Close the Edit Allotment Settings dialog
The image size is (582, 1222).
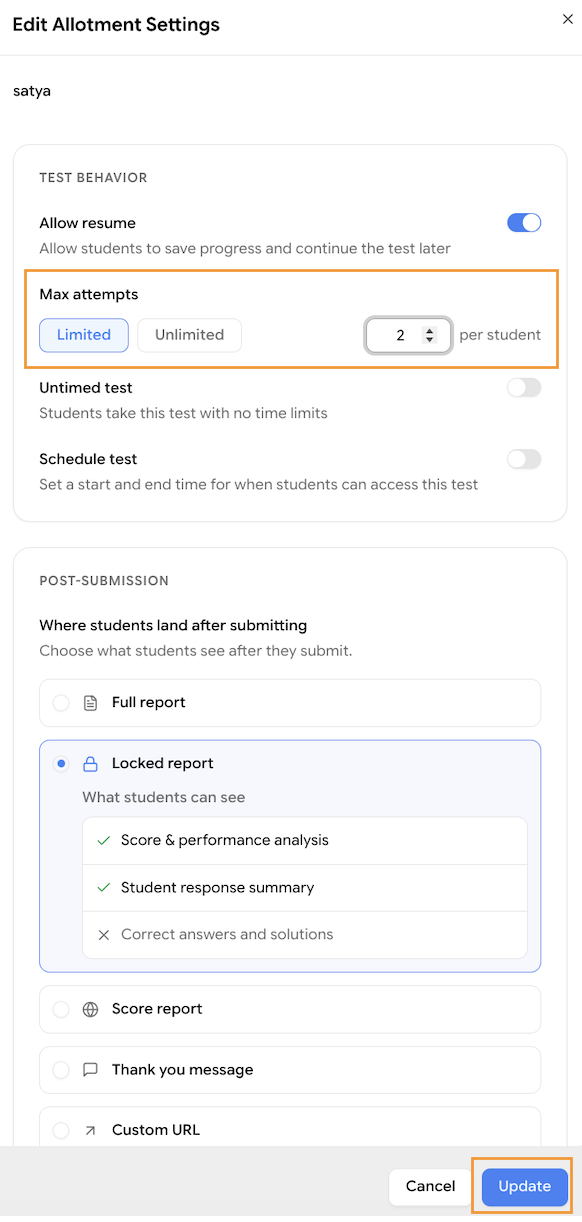(568, 19)
